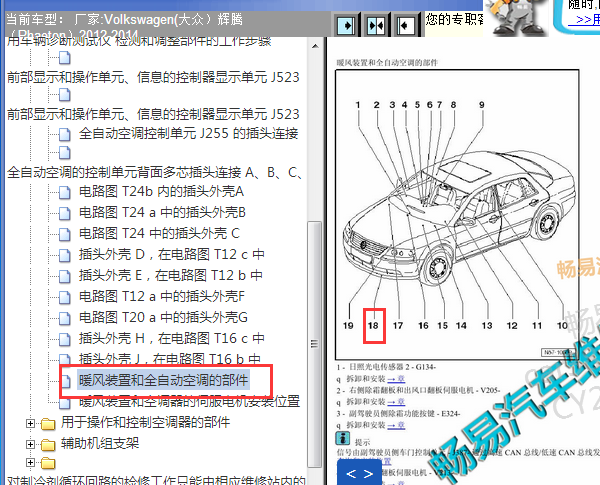Click the blue < > navigation button

pos(359,473)
